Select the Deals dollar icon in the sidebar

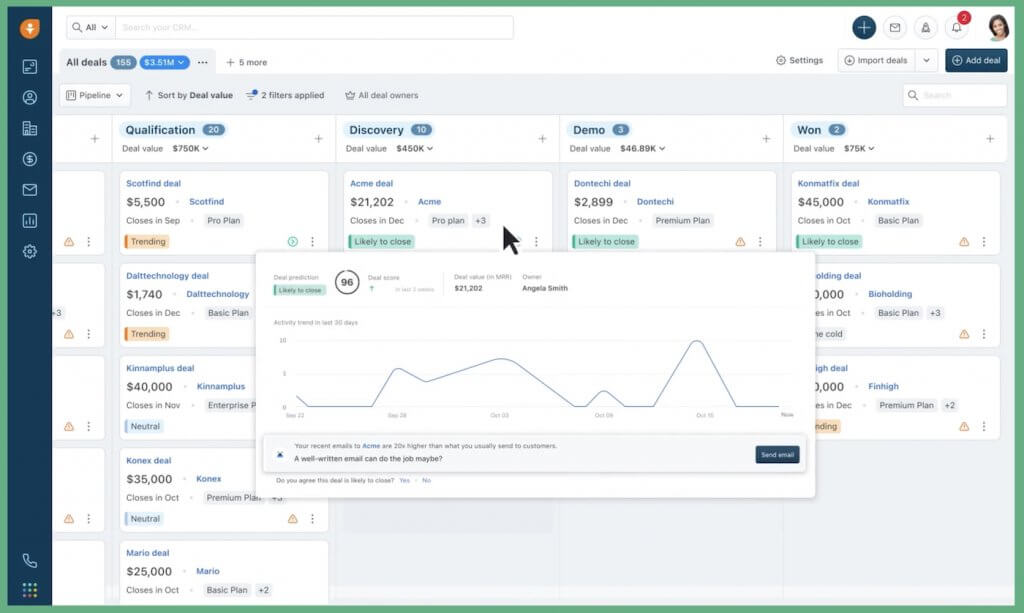click(x=29, y=158)
